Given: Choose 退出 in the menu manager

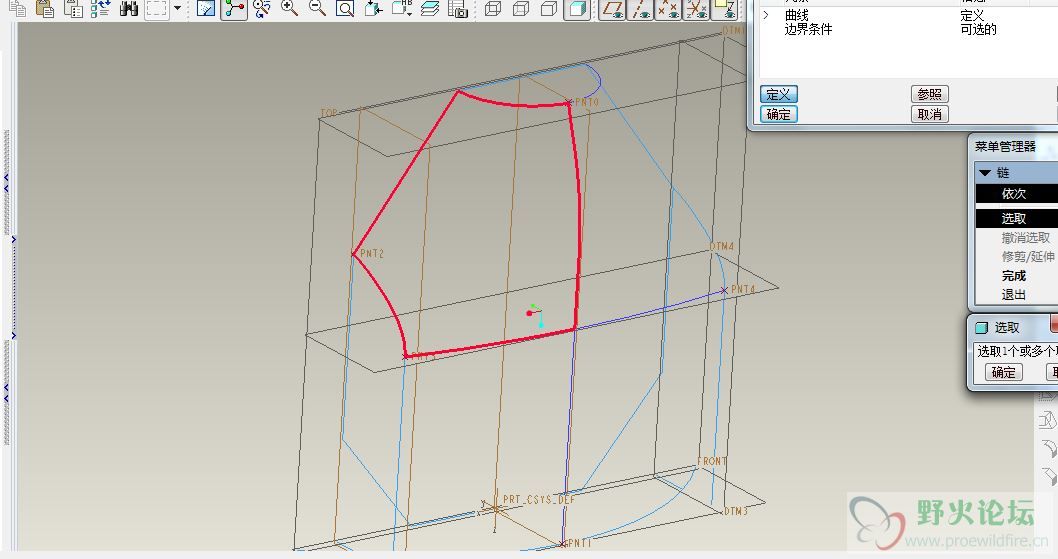Looking at the screenshot, I should tap(1013, 294).
